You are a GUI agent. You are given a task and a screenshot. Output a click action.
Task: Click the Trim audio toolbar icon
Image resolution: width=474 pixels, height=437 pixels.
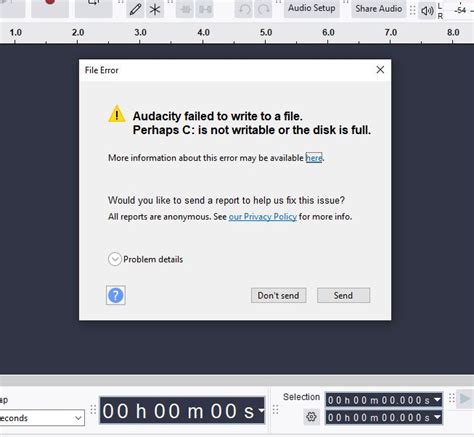click(185, 10)
